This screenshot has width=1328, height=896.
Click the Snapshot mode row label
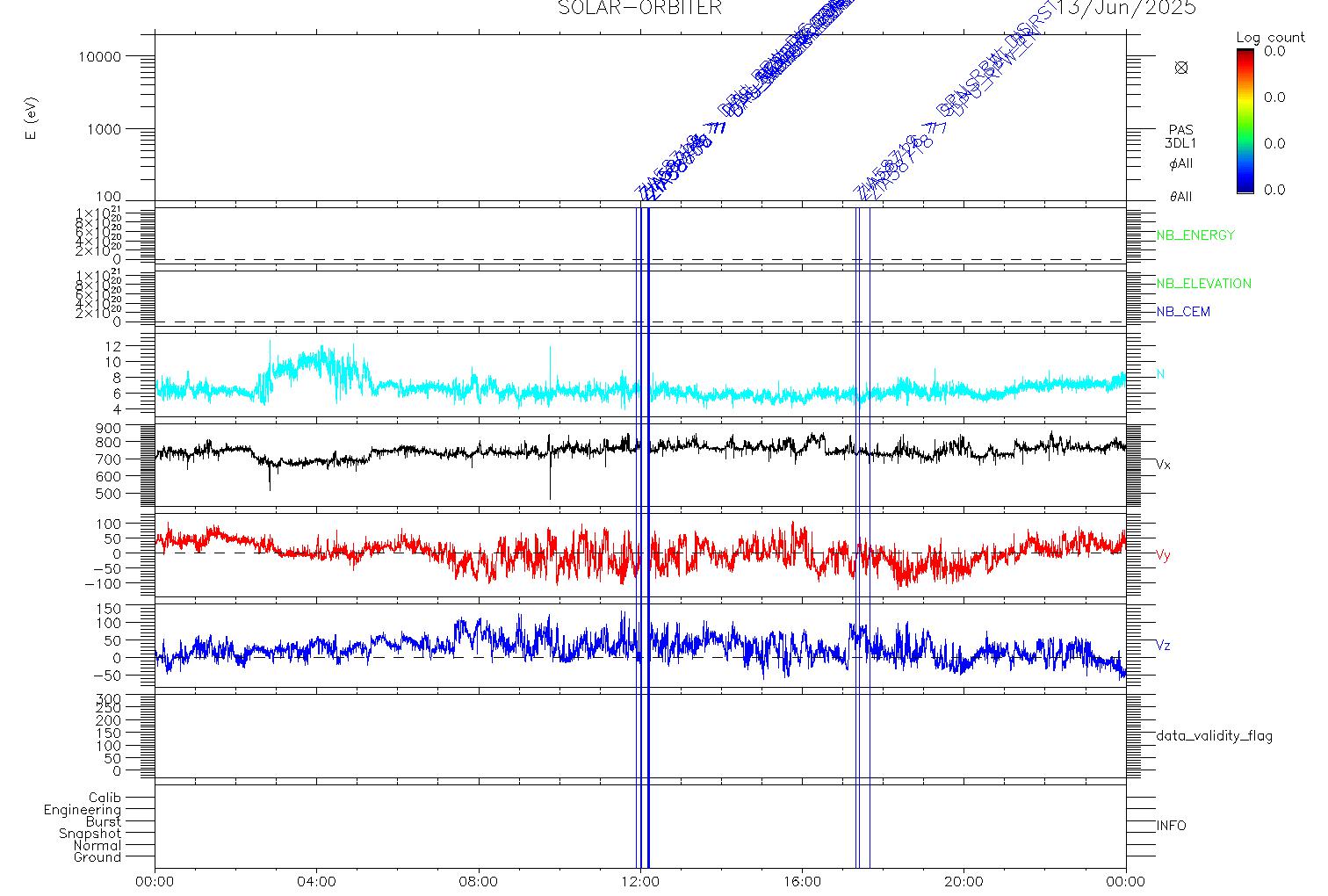(90, 834)
